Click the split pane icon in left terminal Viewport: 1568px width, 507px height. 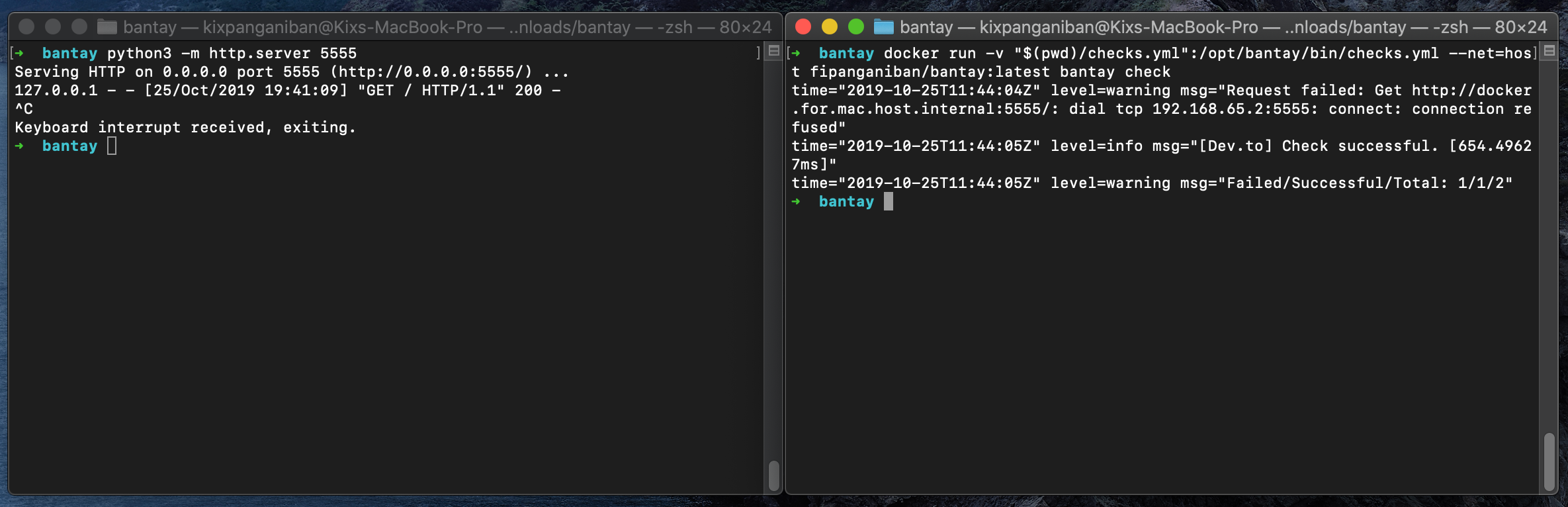773,51
